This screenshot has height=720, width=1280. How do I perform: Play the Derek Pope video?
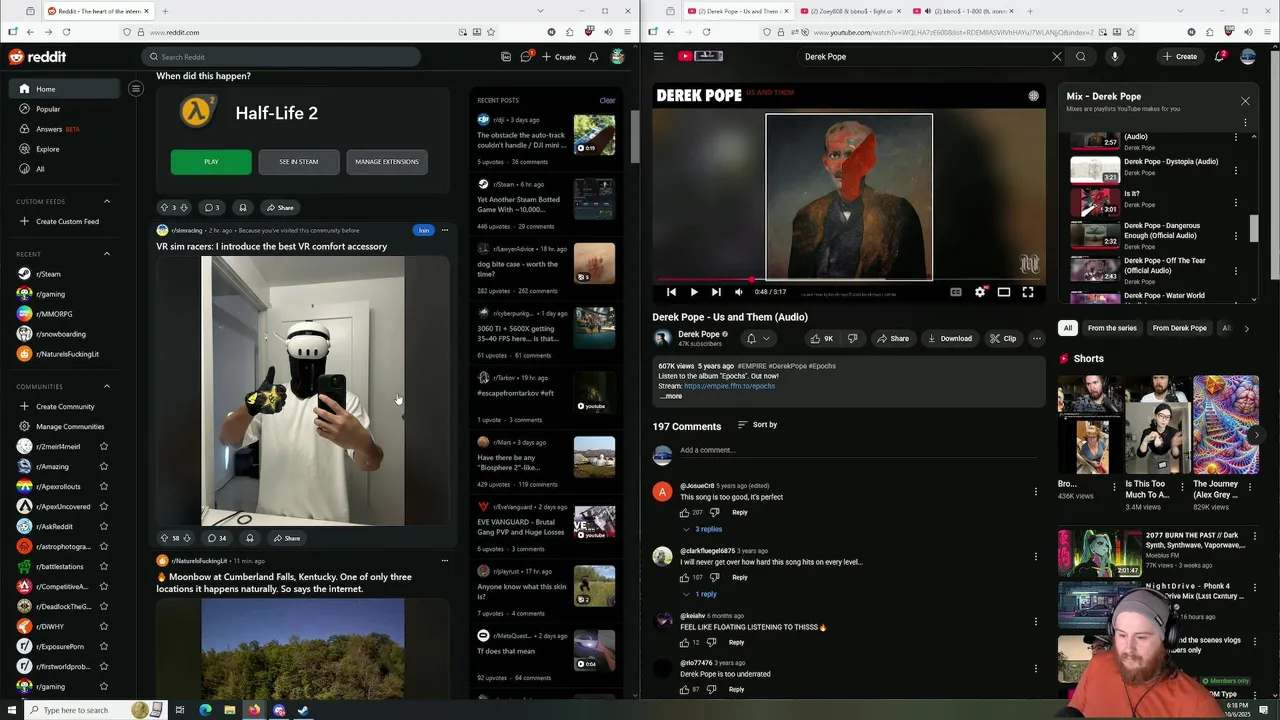(693, 292)
